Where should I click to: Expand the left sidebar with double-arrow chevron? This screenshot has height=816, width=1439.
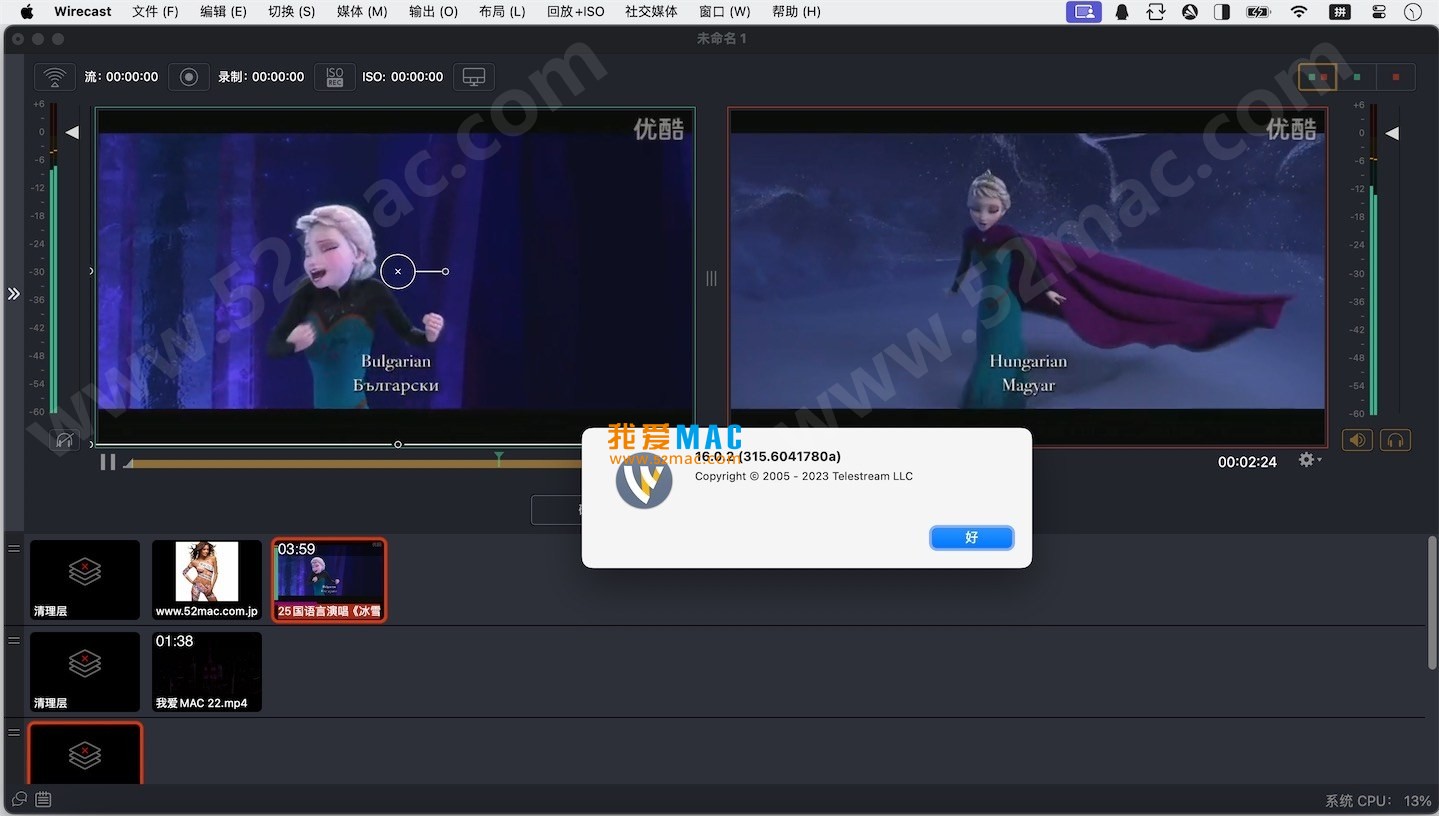click(x=13, y=293)
